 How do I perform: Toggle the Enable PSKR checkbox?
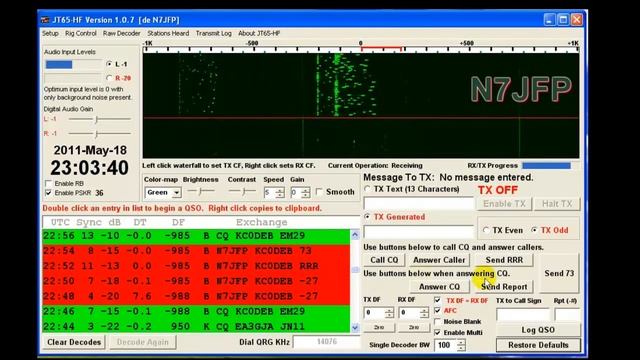pyautogui.click(x=49, y=193)
